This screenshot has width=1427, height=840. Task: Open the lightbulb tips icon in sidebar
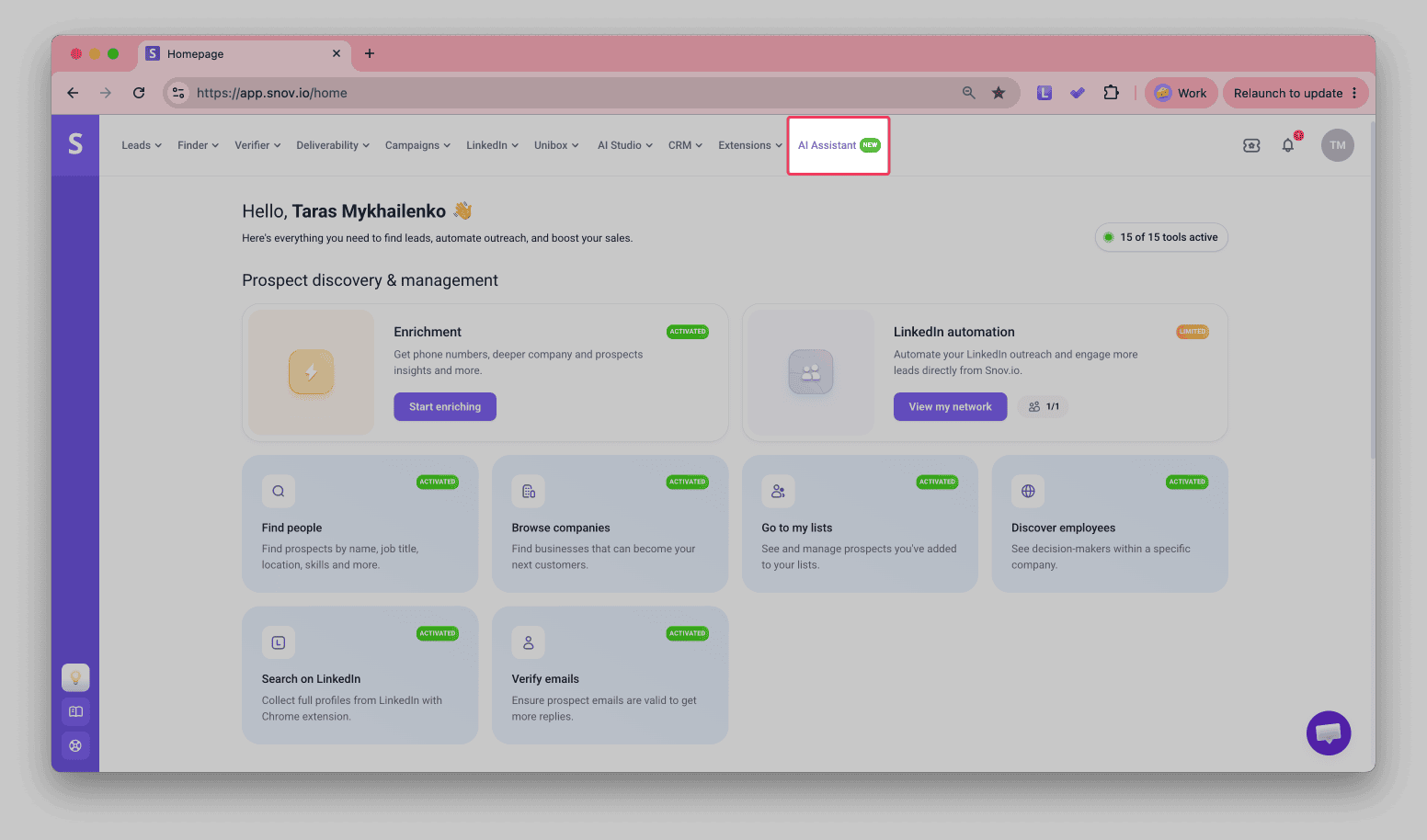pos(75,678)
